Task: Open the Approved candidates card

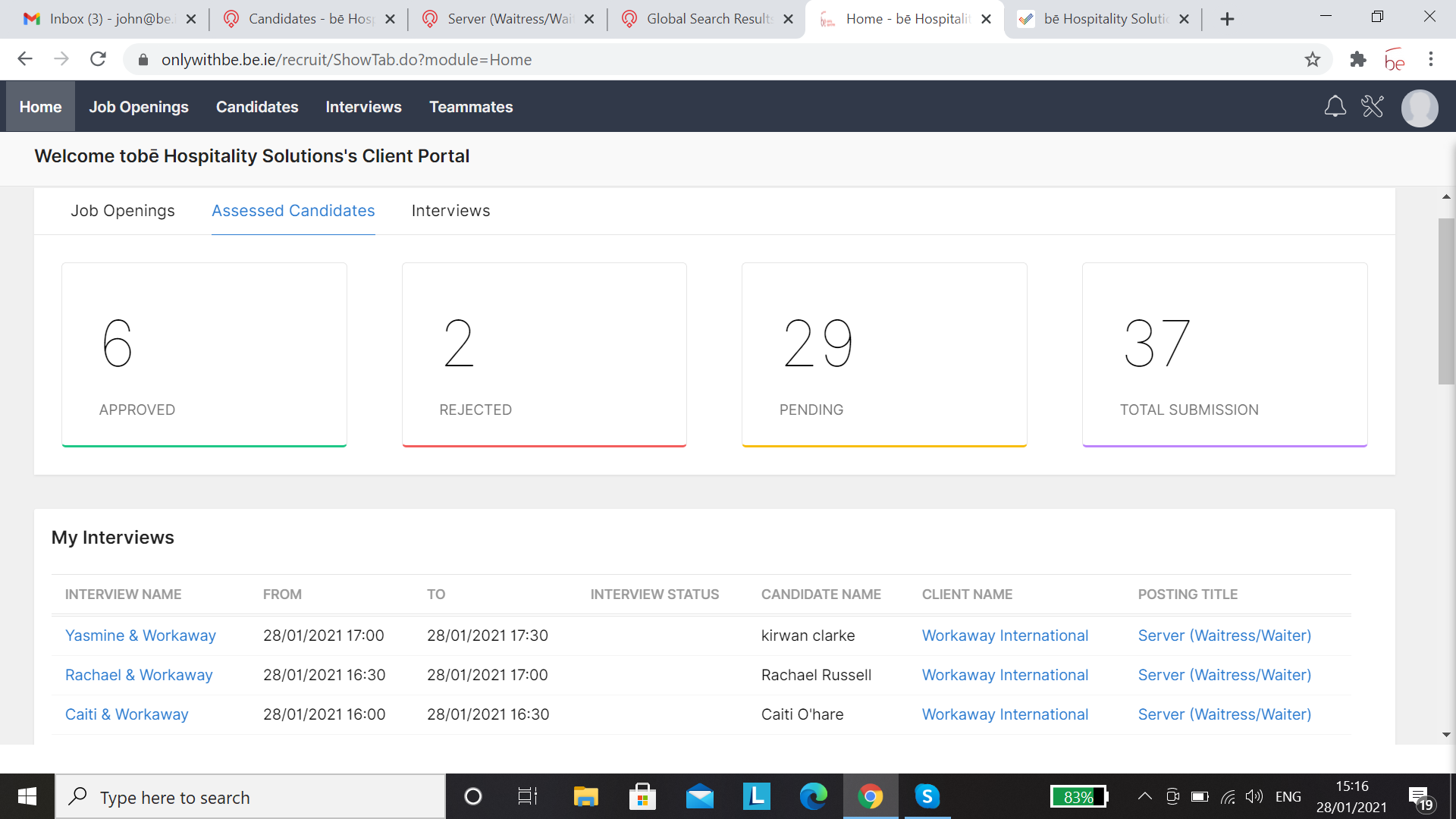Action: click(x=204, y=355)
